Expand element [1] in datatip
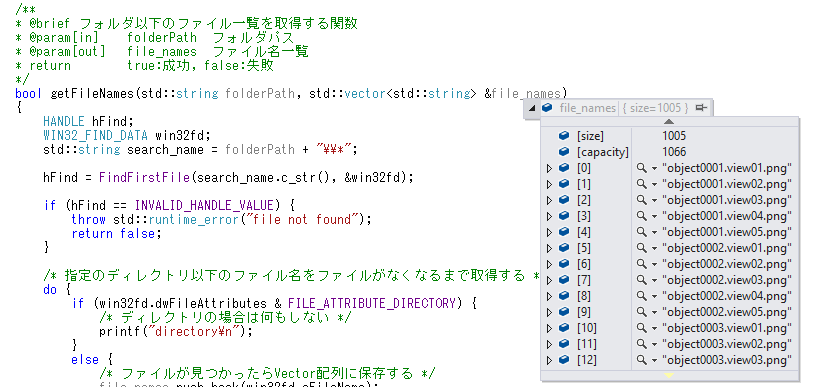818x387 pixels. pyautogui.click(x=548, y=184)
